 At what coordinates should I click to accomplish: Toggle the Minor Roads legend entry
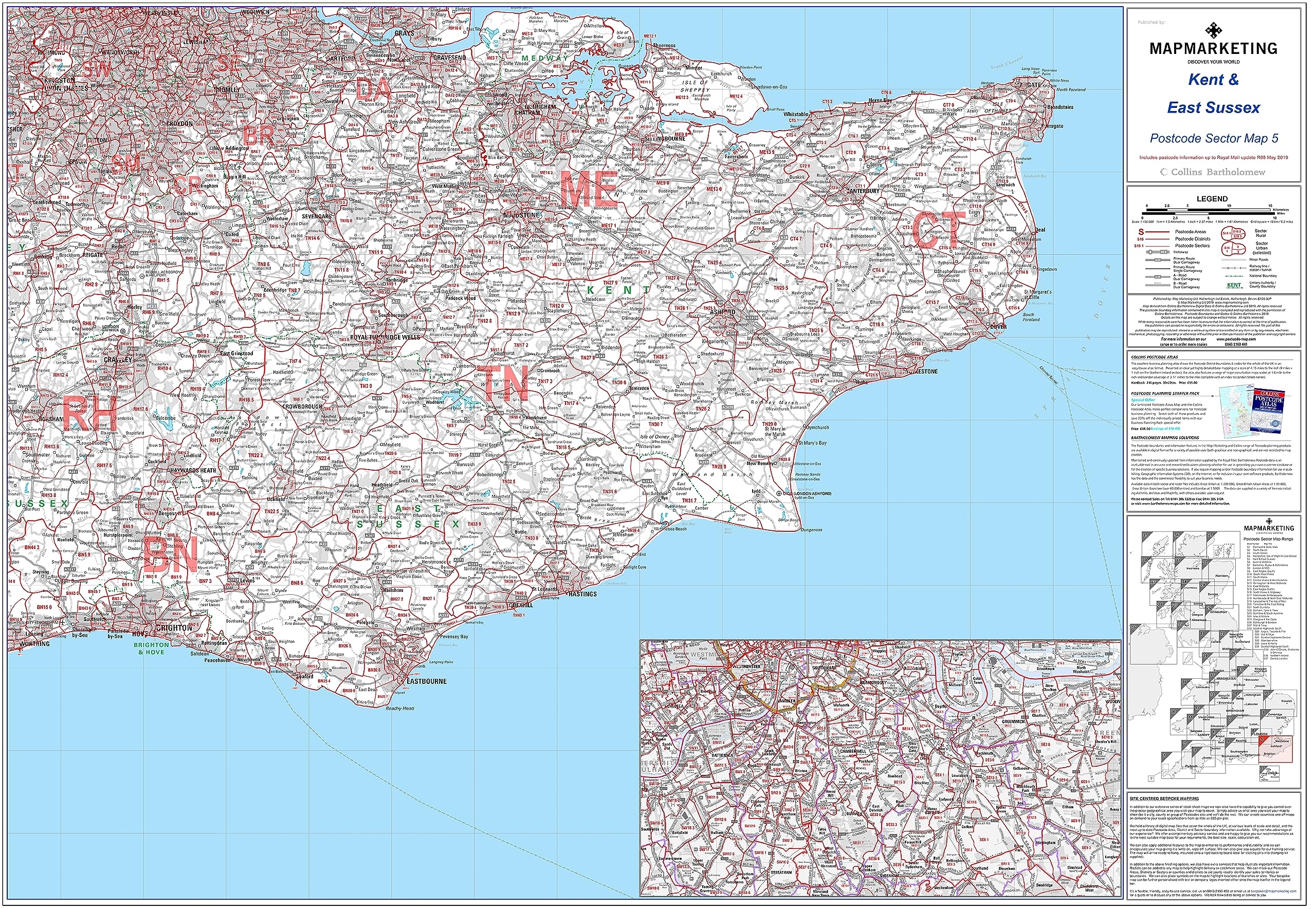[x=1234, y=259]
